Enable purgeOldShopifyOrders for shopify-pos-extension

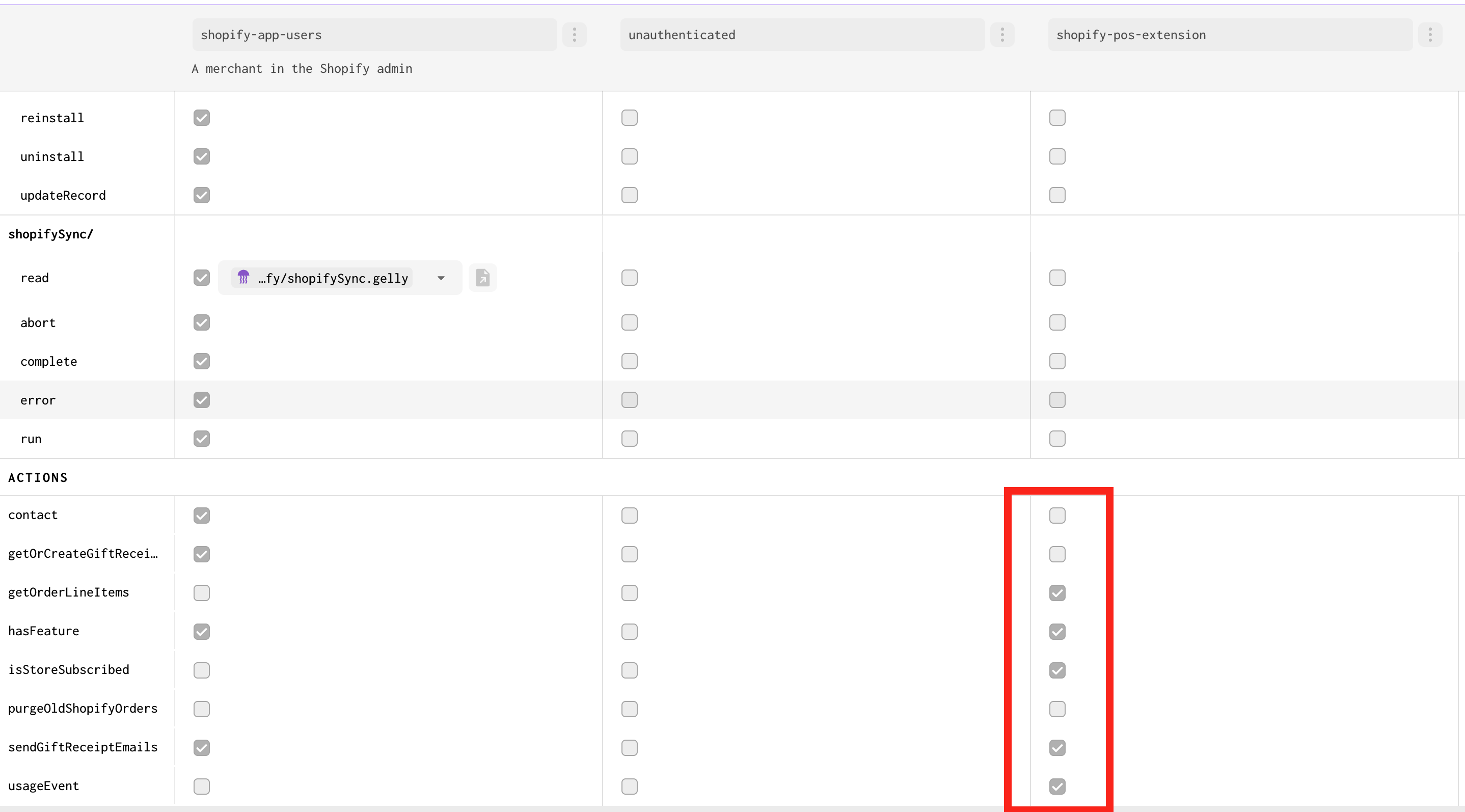(1056, 709)
